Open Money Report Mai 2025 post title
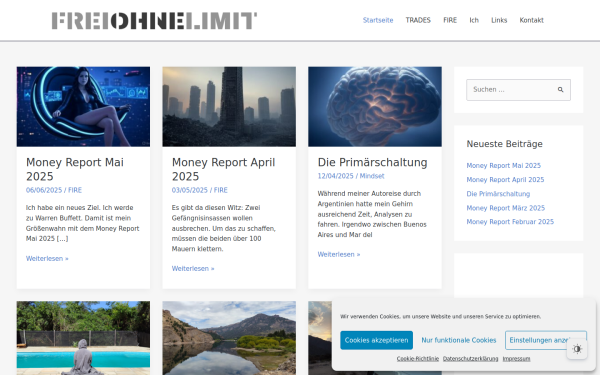Viewport: 600px width, 375px height. coord(75,170)
